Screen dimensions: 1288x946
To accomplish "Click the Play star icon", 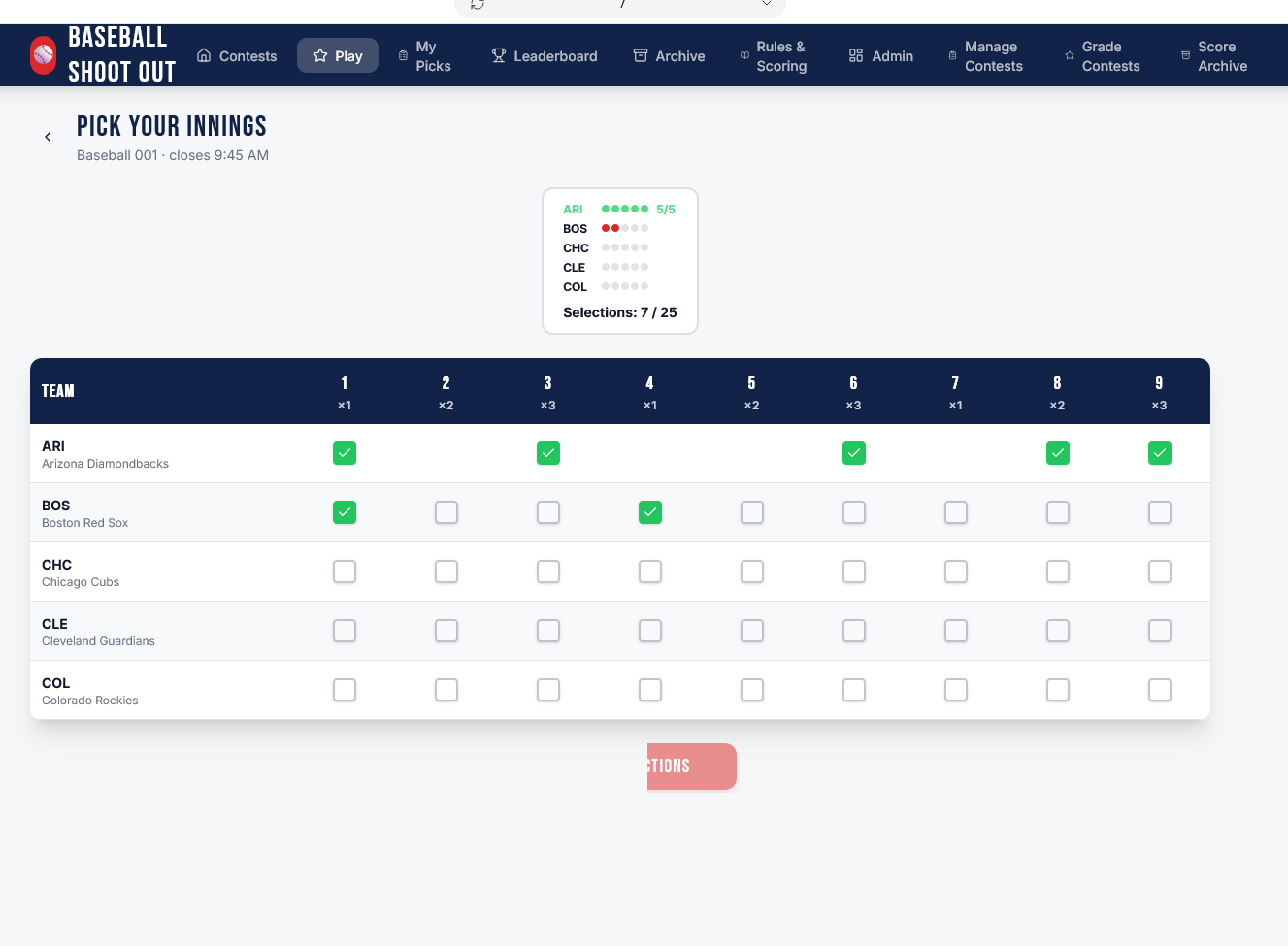I will pos(320,56).
